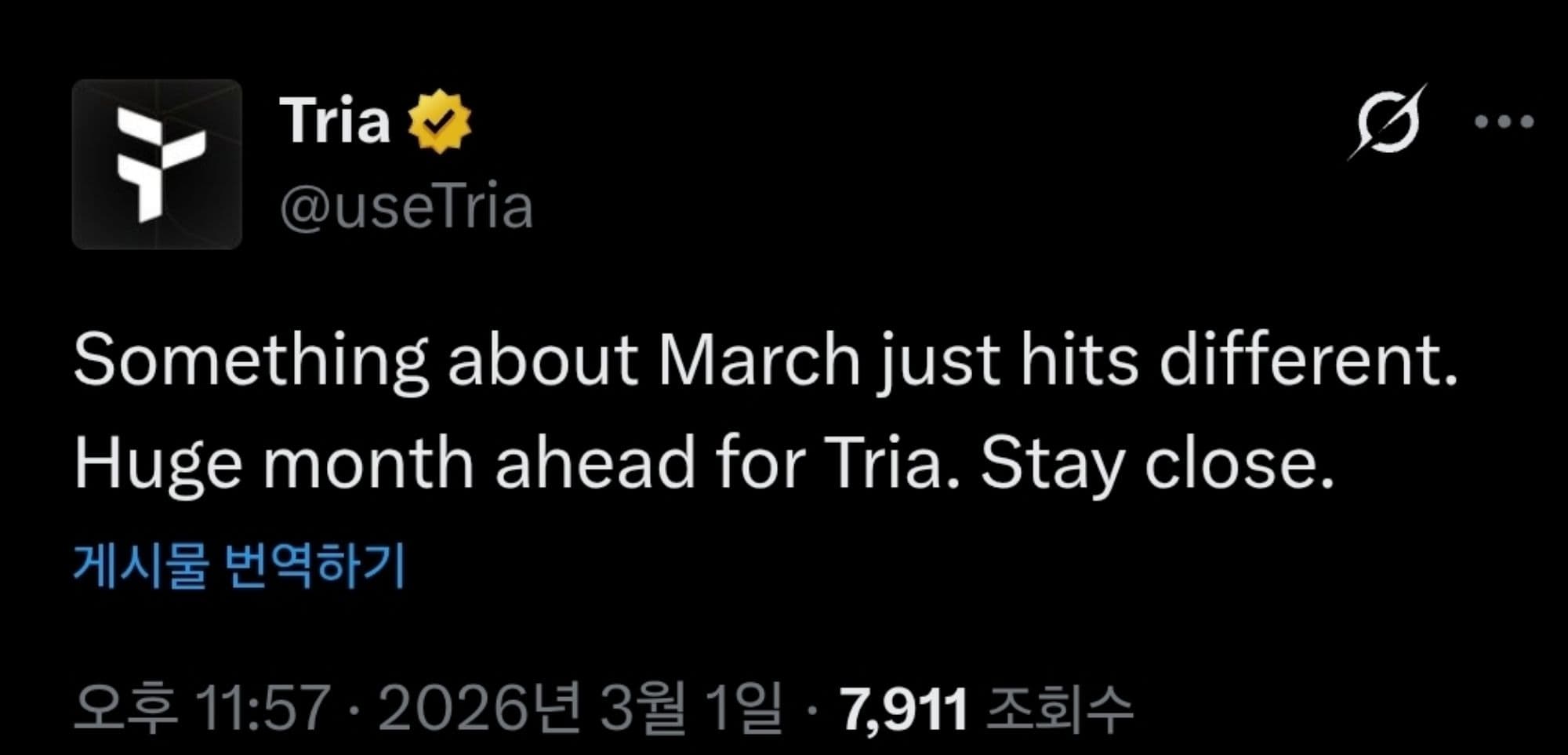This screenshot has width=1568, height=755.
Task: Open the three-dot more options menu
Action: (x=1504, y=122)
